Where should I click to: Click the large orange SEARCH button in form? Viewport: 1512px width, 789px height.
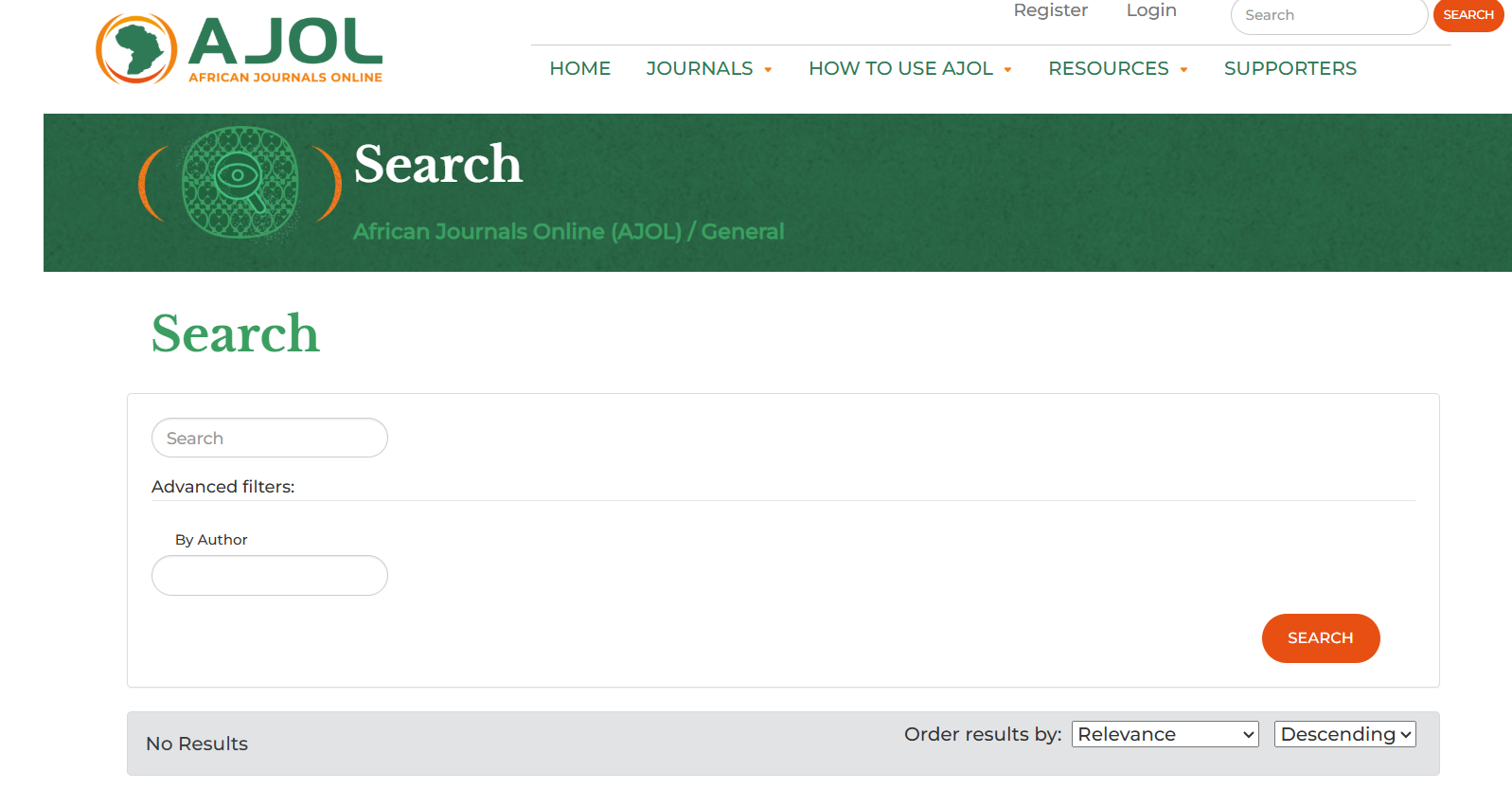coord(1321,638)
